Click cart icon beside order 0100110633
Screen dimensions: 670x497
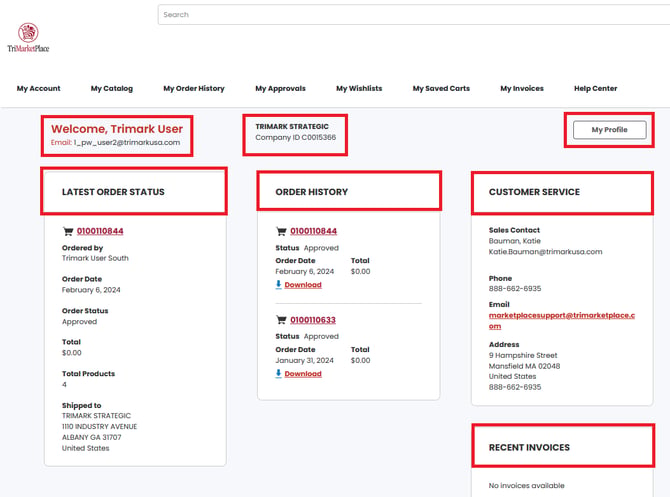click(x=281, y=320)
